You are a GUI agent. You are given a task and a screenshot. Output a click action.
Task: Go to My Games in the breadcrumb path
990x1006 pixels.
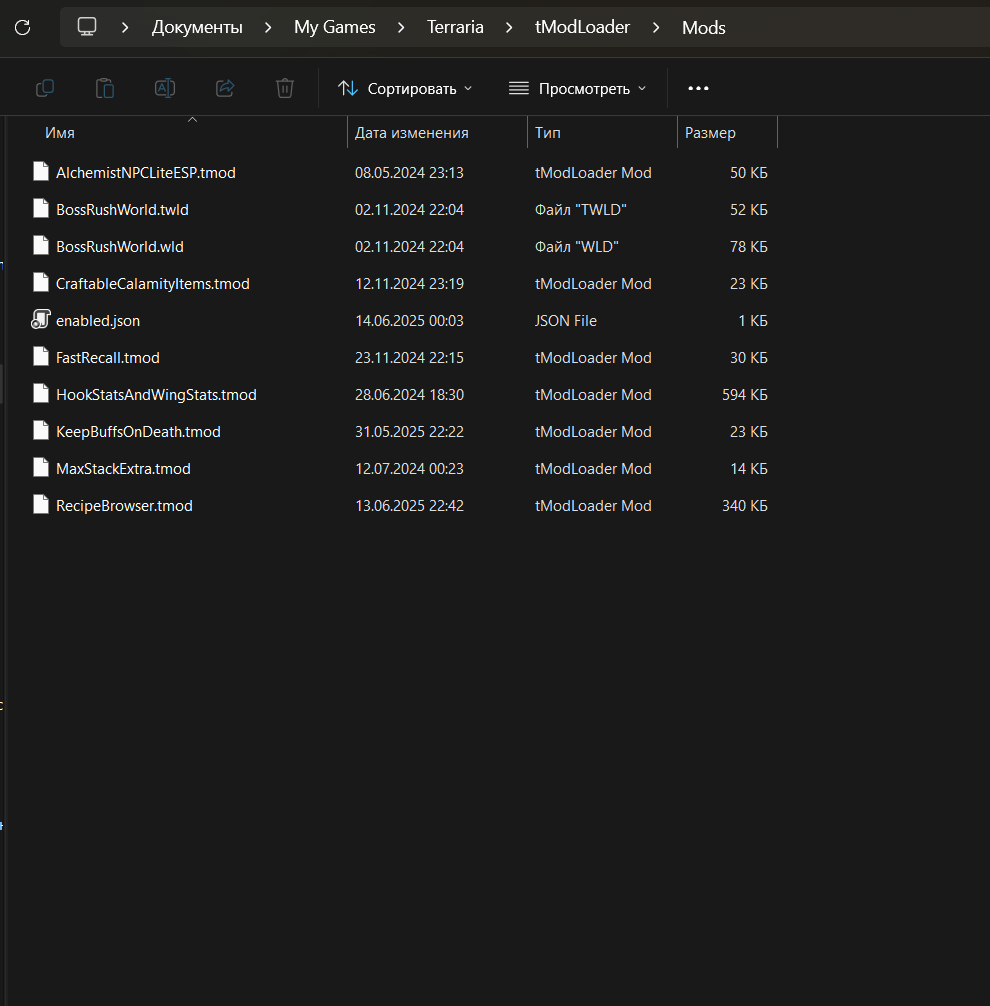335,28
